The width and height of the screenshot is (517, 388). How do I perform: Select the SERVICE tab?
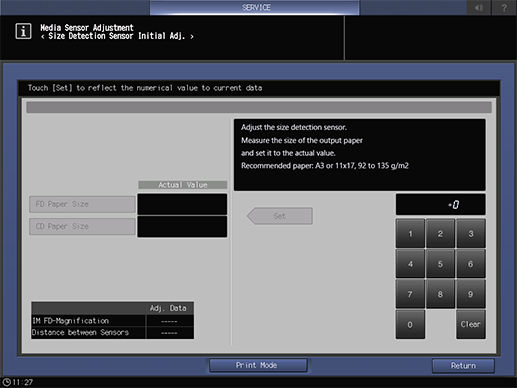click(255, 7)
